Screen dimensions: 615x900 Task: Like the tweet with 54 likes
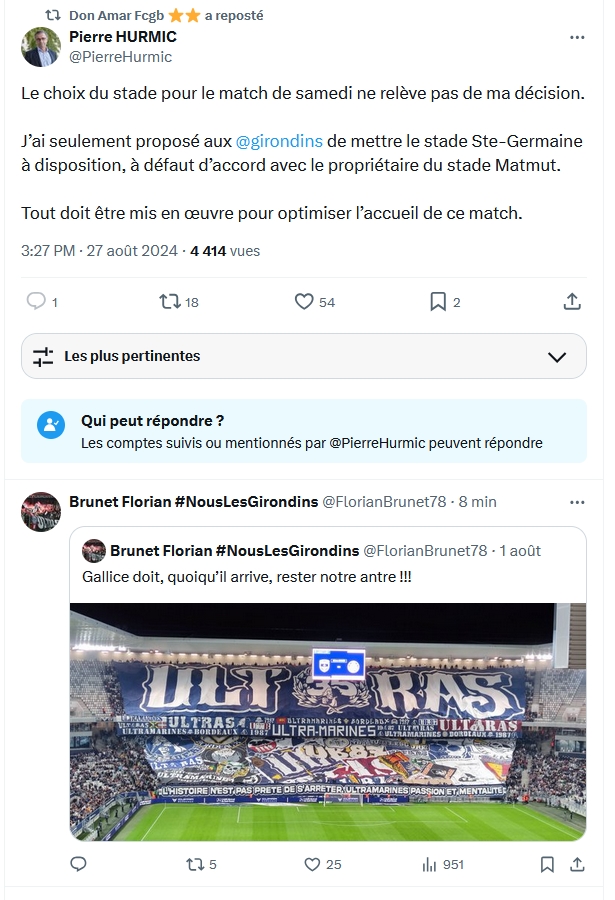[x=304, y=301]
